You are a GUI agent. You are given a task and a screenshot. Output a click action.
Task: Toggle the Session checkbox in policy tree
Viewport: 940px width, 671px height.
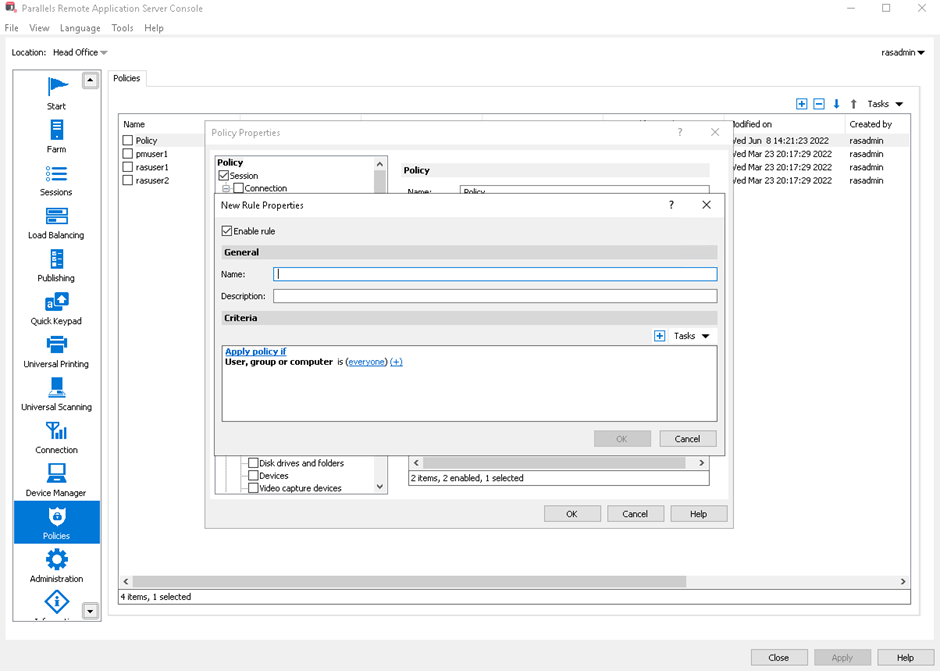(x=224, y=176)
